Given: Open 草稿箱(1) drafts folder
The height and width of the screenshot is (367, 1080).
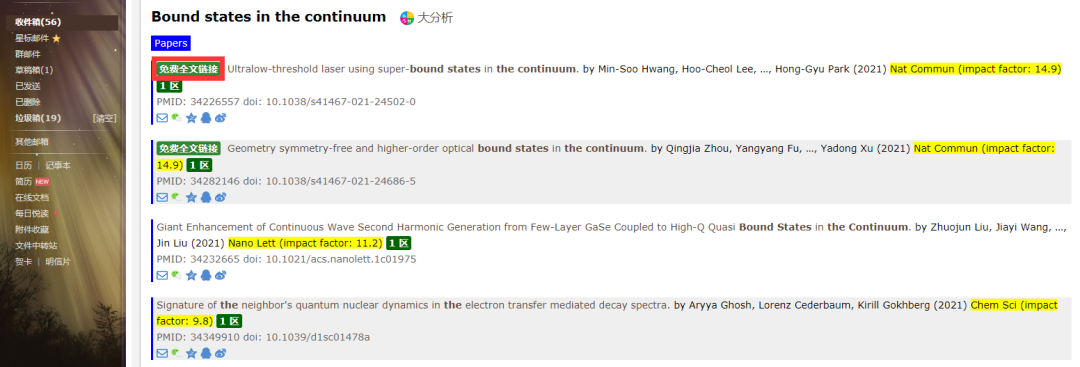Looking at the screenshot, I should pos(34,70).
